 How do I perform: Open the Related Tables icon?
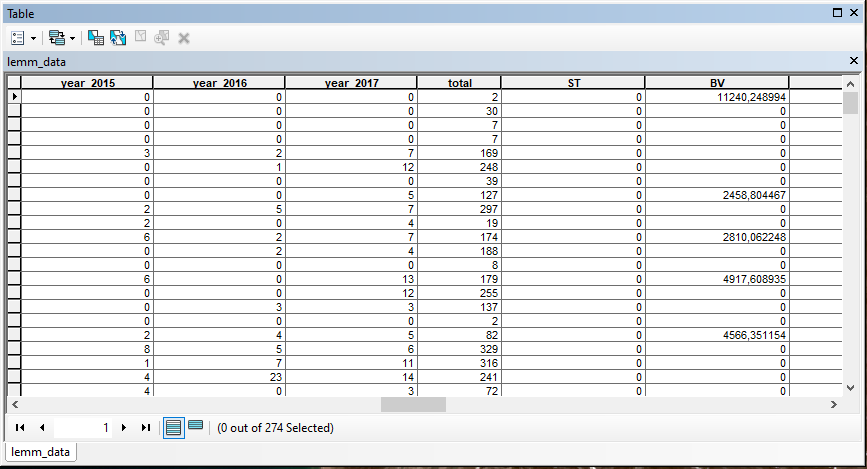coord(56,38)
